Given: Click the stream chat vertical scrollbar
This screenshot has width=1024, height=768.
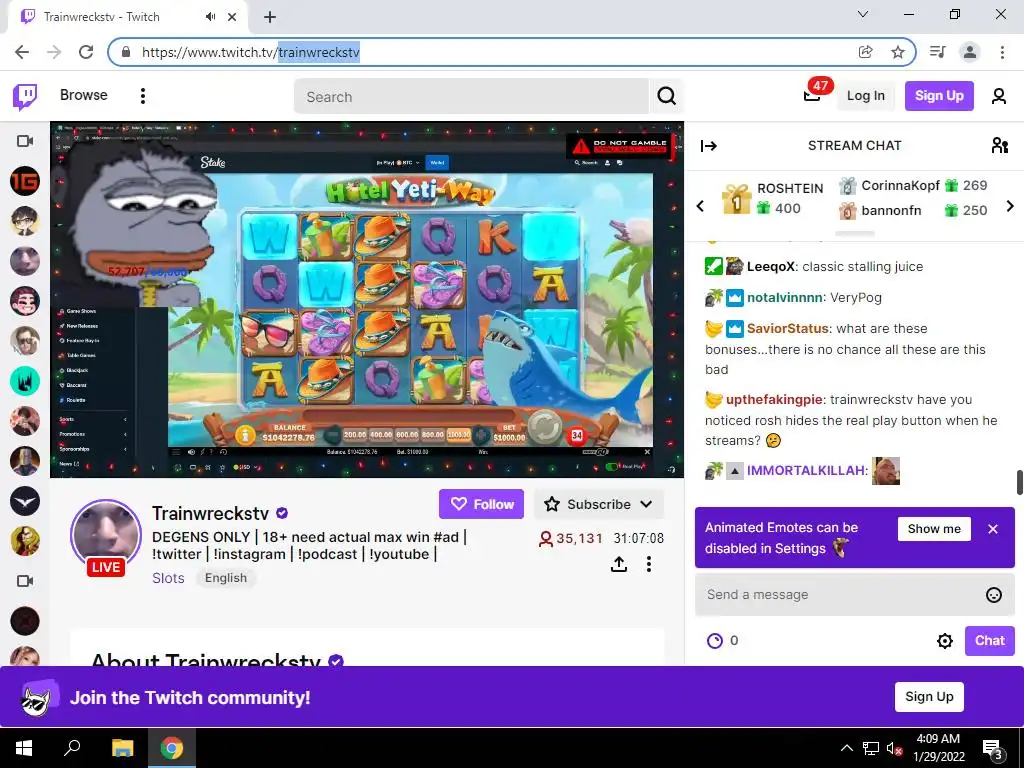Looking at the screenshot, I should [1019, 482].
